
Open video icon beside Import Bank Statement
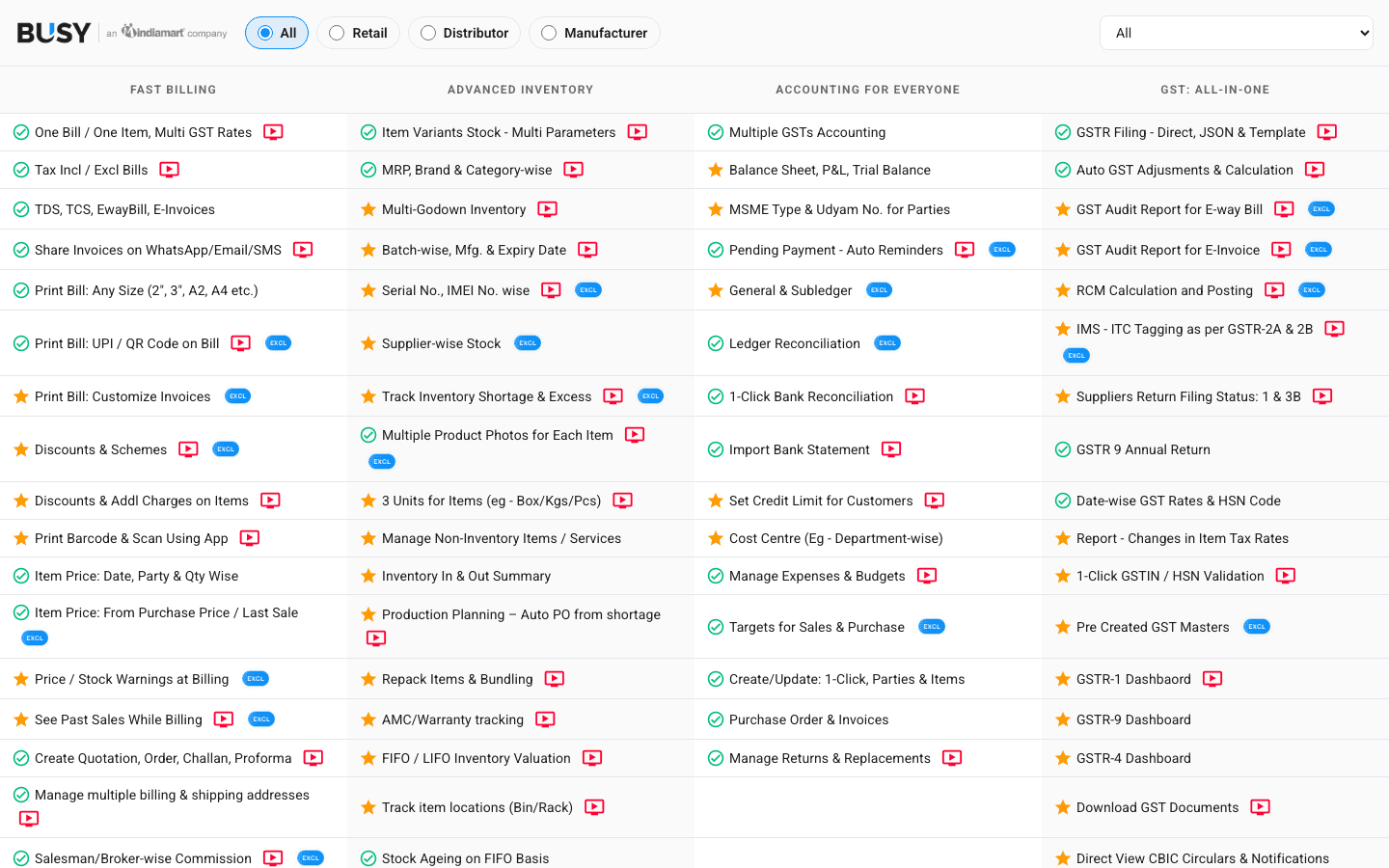pyautogui.click(x=891, y=449)
